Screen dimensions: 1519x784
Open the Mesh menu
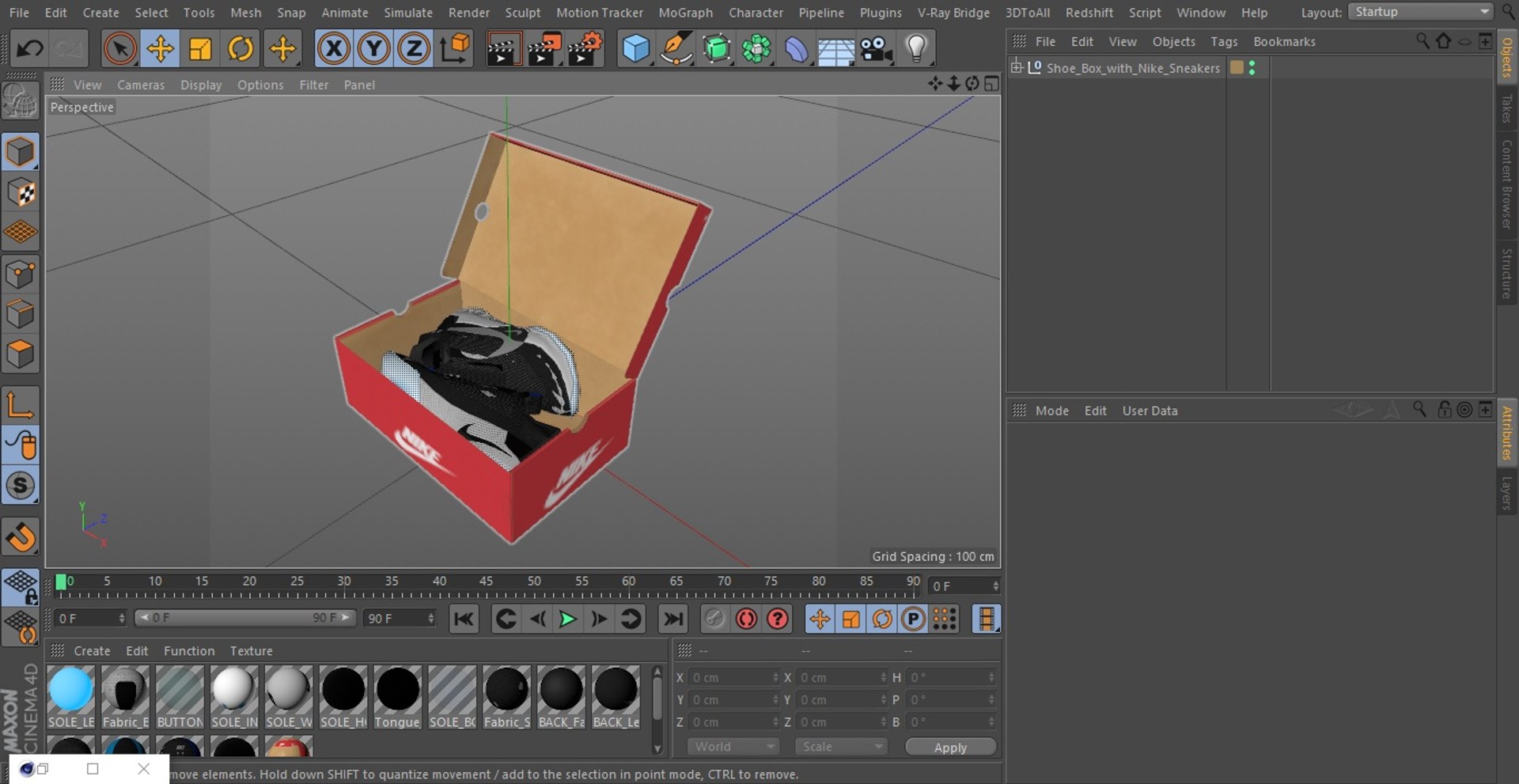coord(245,13)
